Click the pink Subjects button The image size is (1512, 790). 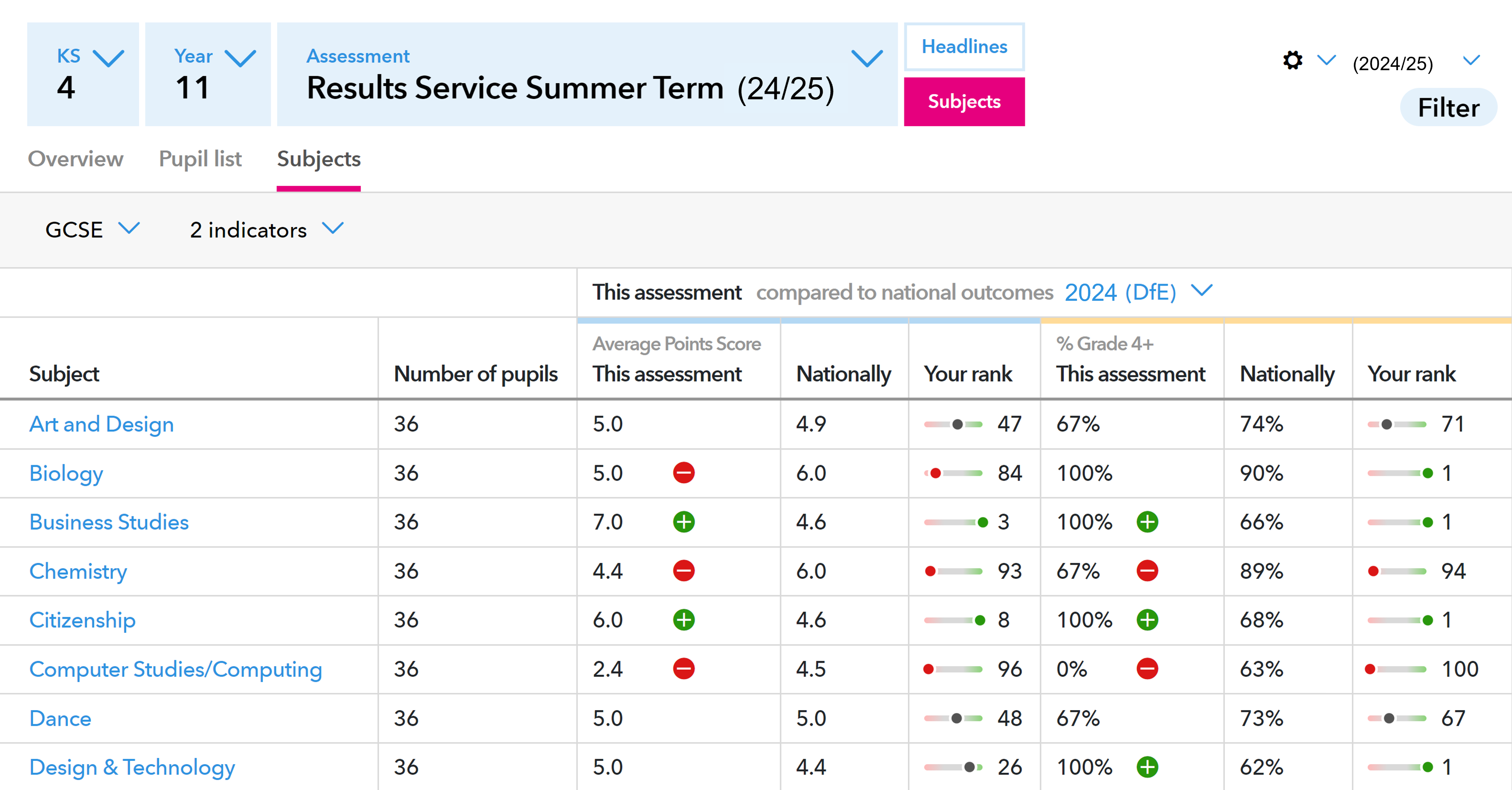coord(964,102)
